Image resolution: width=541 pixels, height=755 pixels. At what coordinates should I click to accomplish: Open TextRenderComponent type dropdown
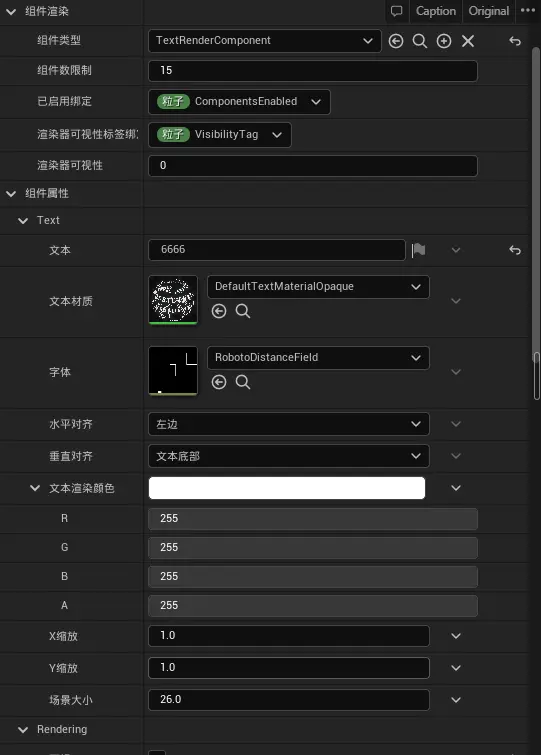tap(265, 41)
